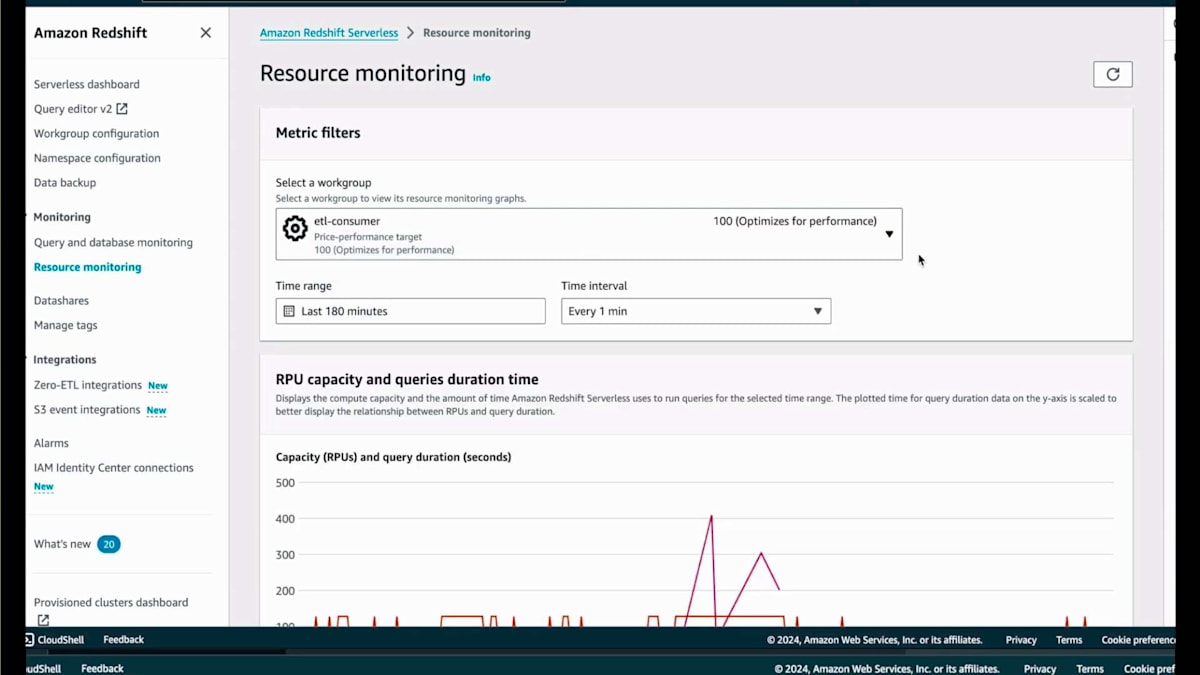The width and height of the screenshot is (1200, 675).
Task: Go to Data backup
Action: (x=65, y=183)
